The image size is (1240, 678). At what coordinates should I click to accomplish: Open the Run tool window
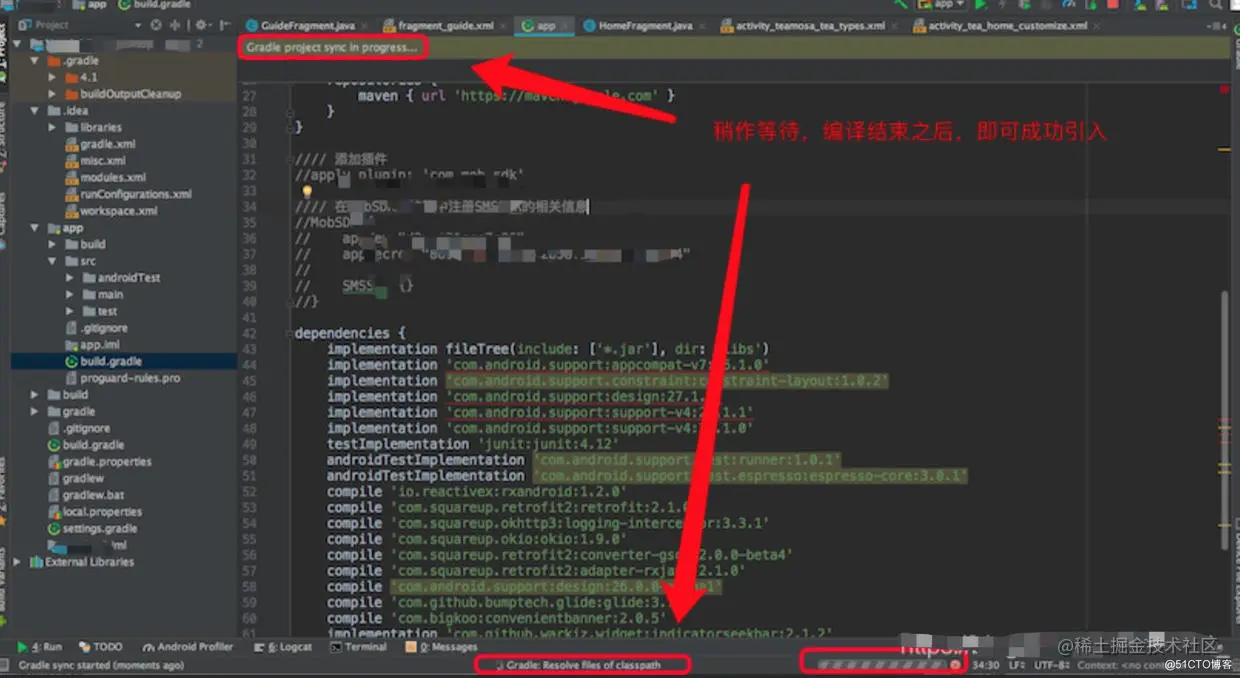pyautogui.click(x=40, y=647)
